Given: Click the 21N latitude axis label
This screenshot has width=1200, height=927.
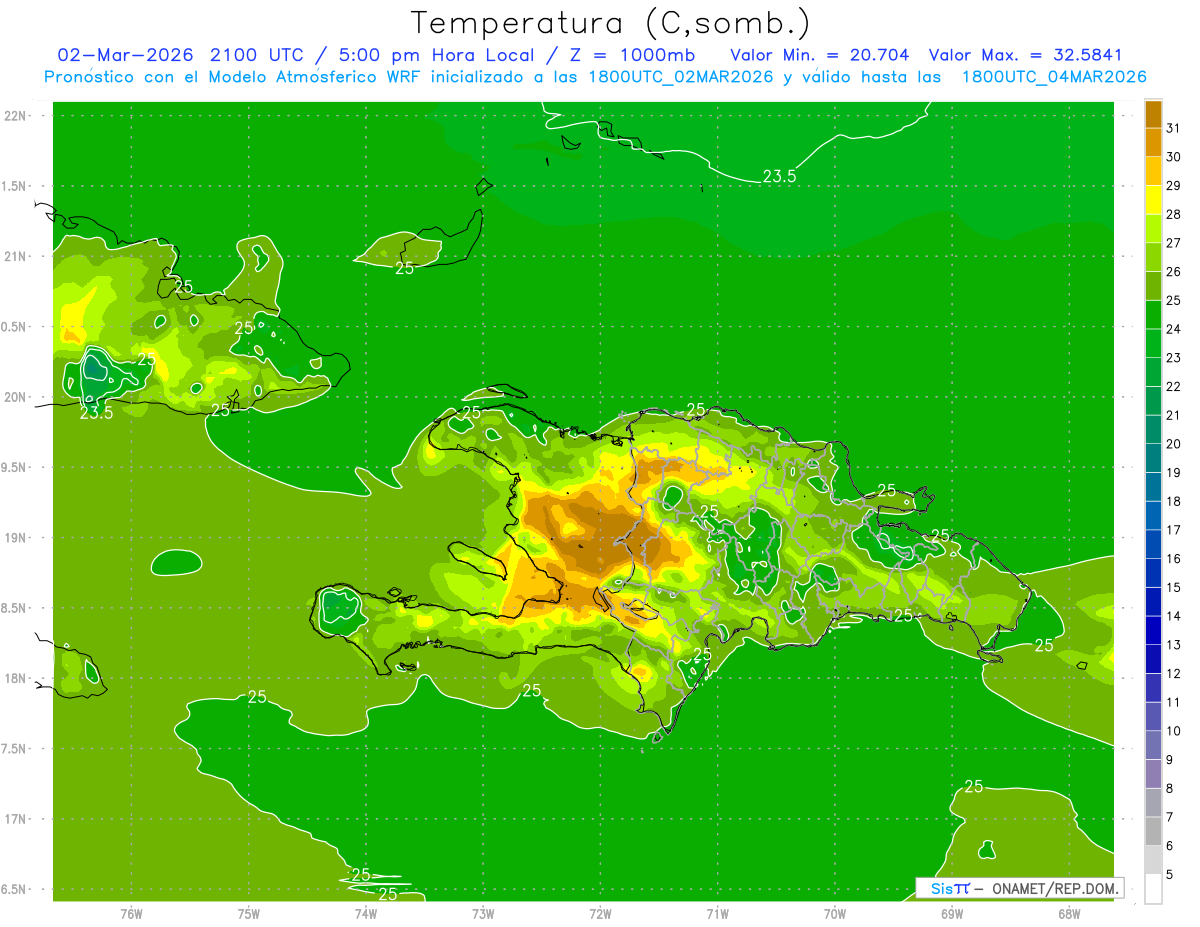Looking at the screenshot, I should click(x=16, y=257).
